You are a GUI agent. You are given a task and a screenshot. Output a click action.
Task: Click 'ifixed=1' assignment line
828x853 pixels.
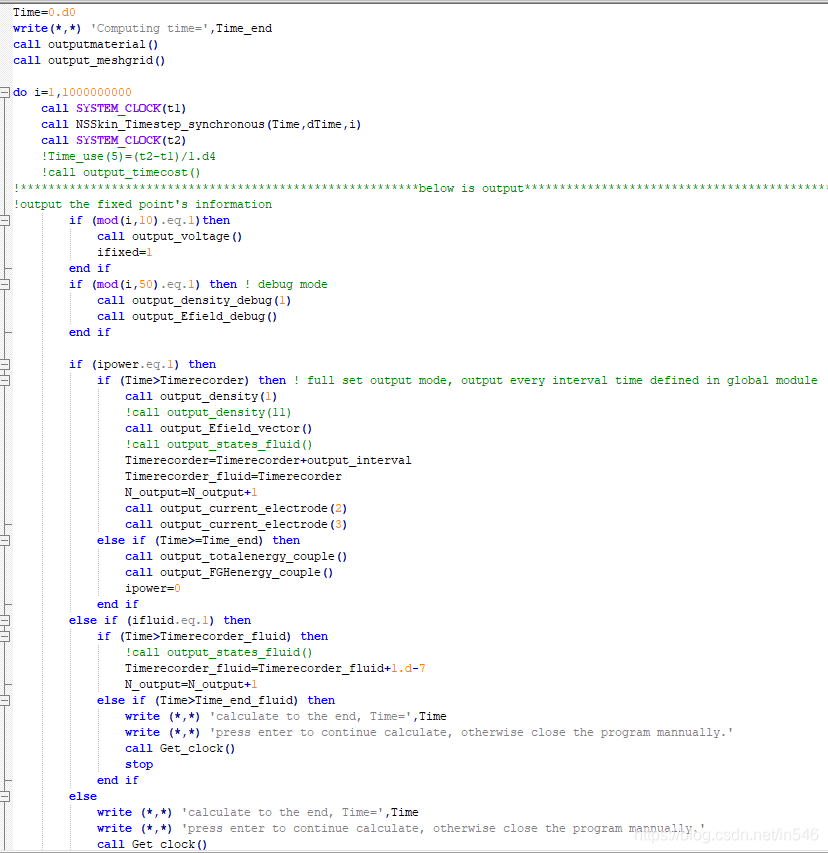pyautogui.click(x=125, y=252)
